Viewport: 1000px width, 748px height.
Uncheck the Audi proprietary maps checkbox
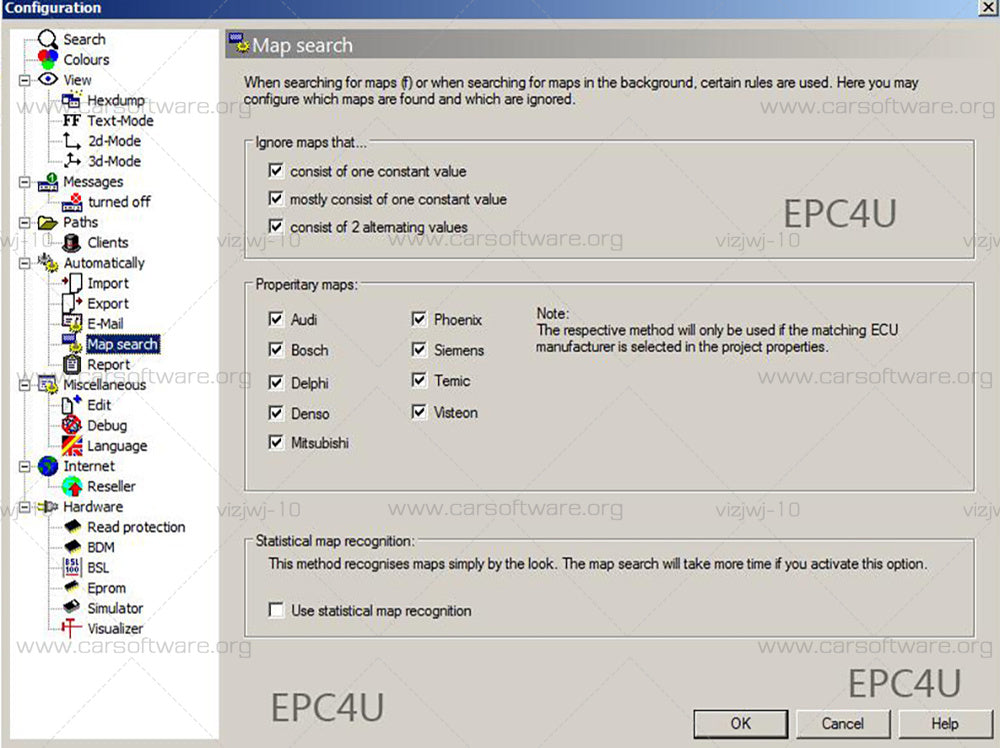coord(276,319)
